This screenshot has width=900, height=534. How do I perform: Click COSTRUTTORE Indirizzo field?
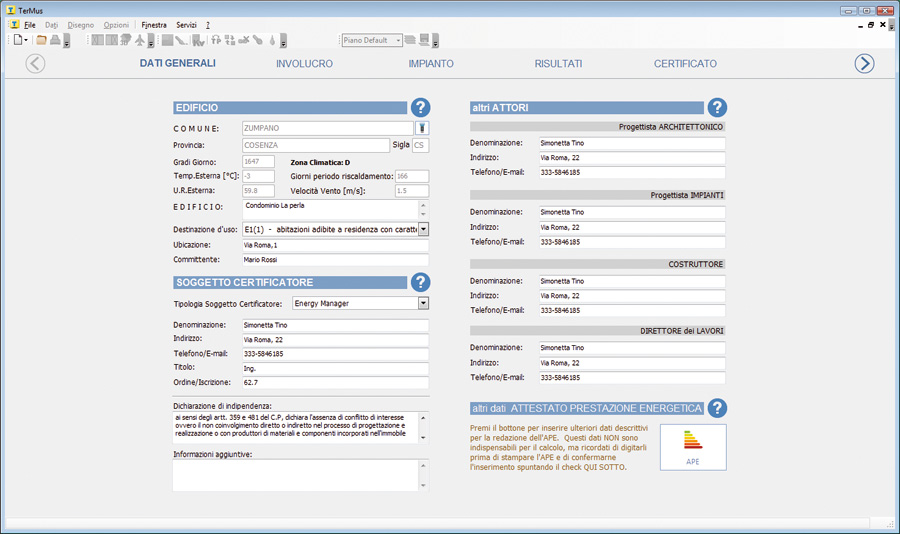tap(632, 296)
